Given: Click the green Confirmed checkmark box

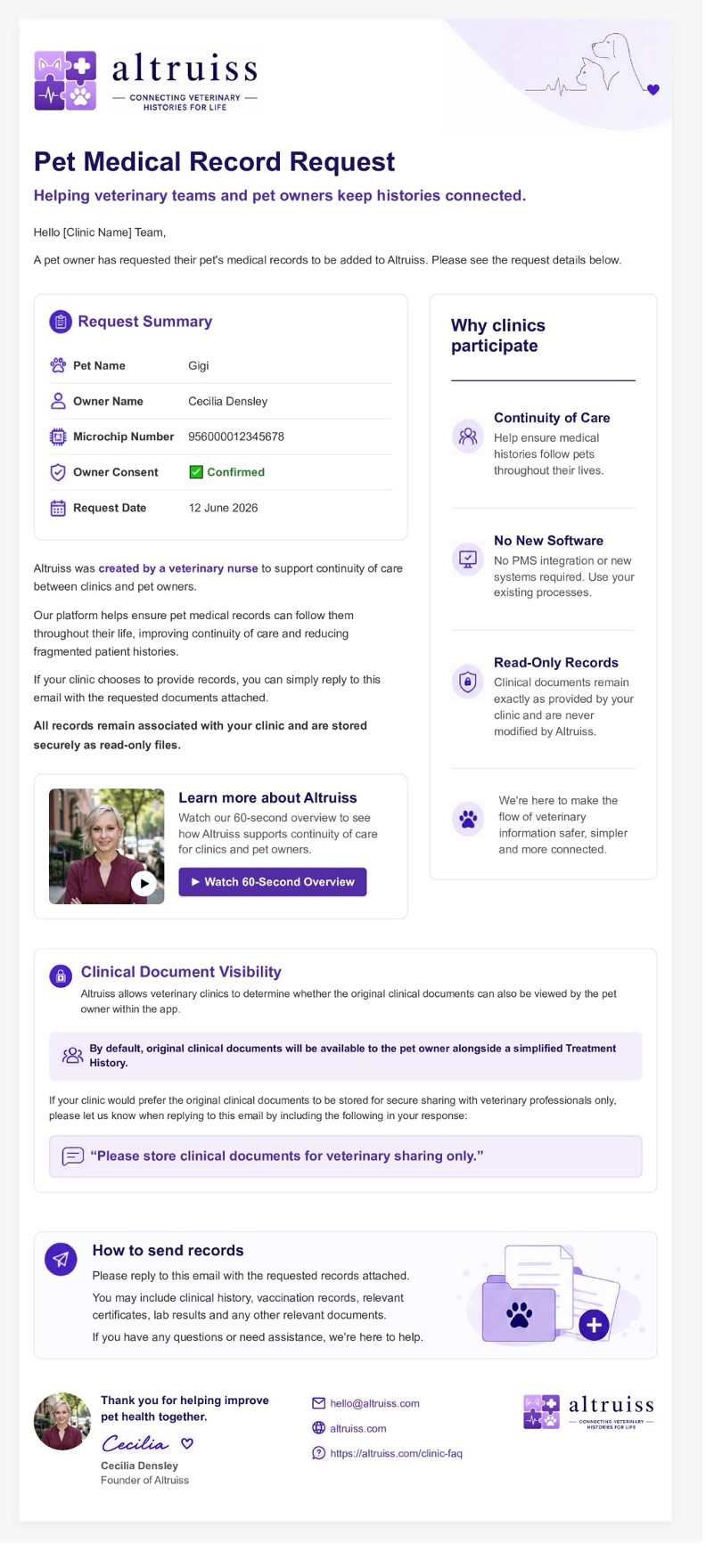Looking at the screenshot, I should click(x=196, y=472).
